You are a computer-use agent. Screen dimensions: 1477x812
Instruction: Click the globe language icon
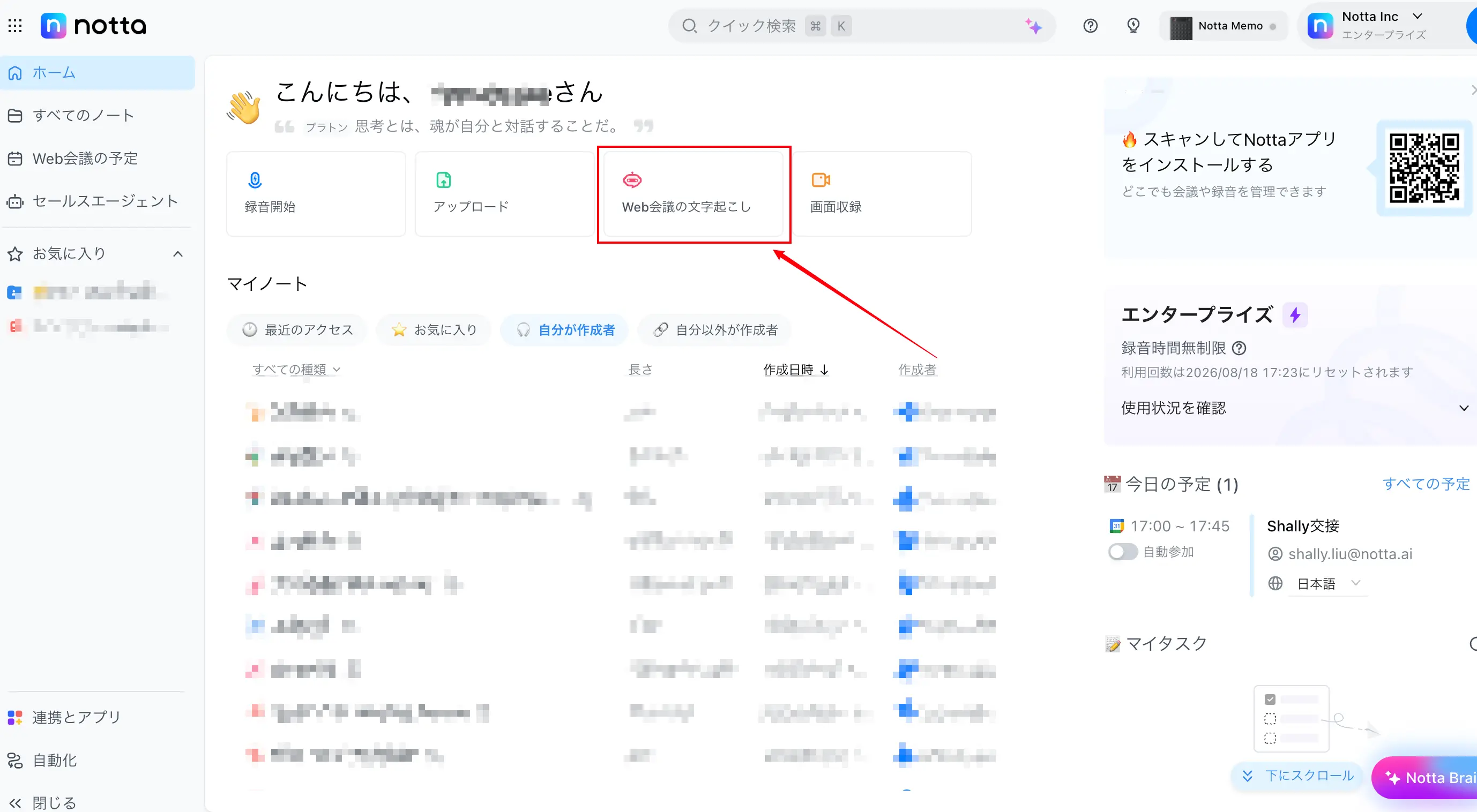1275,583
